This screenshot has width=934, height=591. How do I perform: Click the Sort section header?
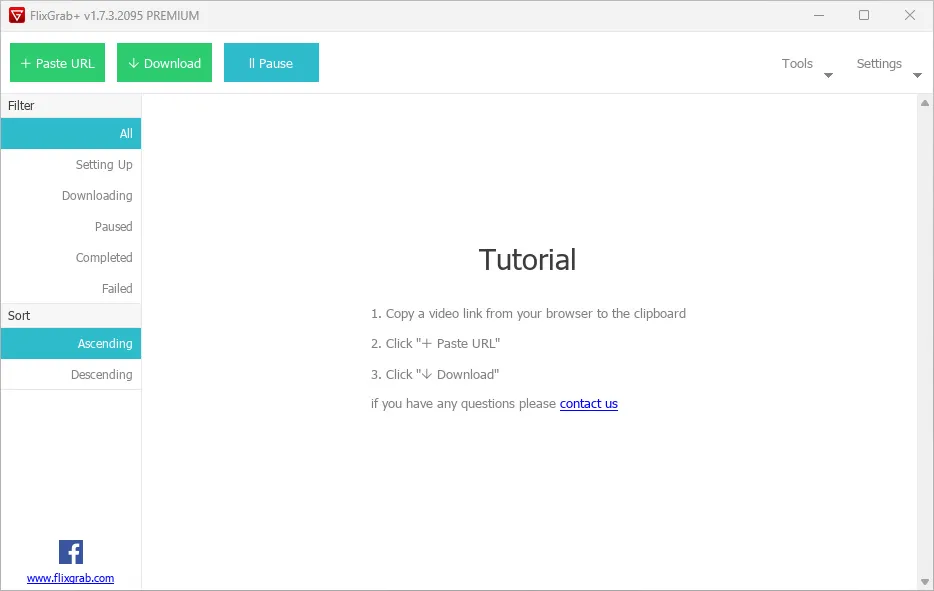(71, 316)
